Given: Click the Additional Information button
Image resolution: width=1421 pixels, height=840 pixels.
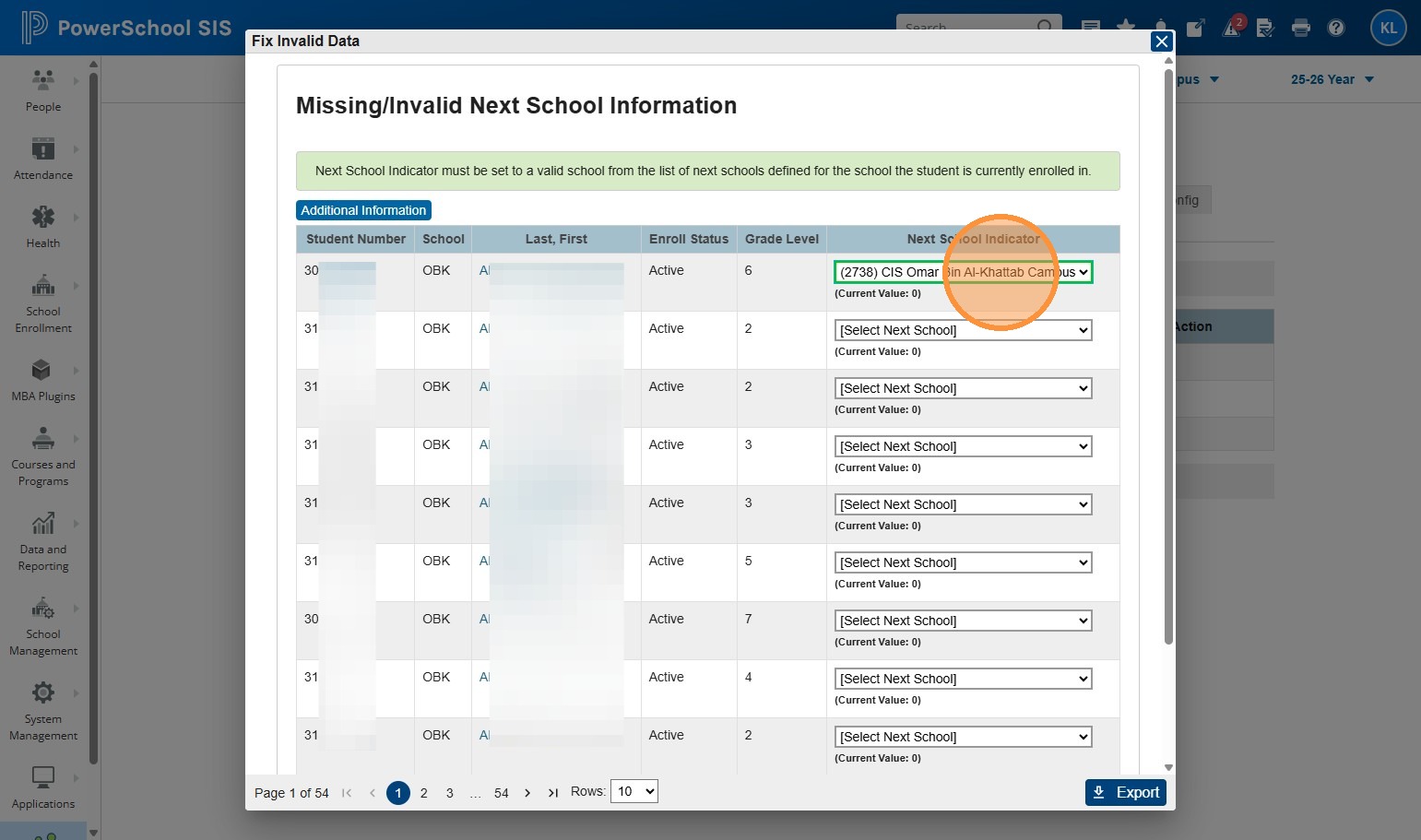Looking at the screenshot, I should (363, 210).
